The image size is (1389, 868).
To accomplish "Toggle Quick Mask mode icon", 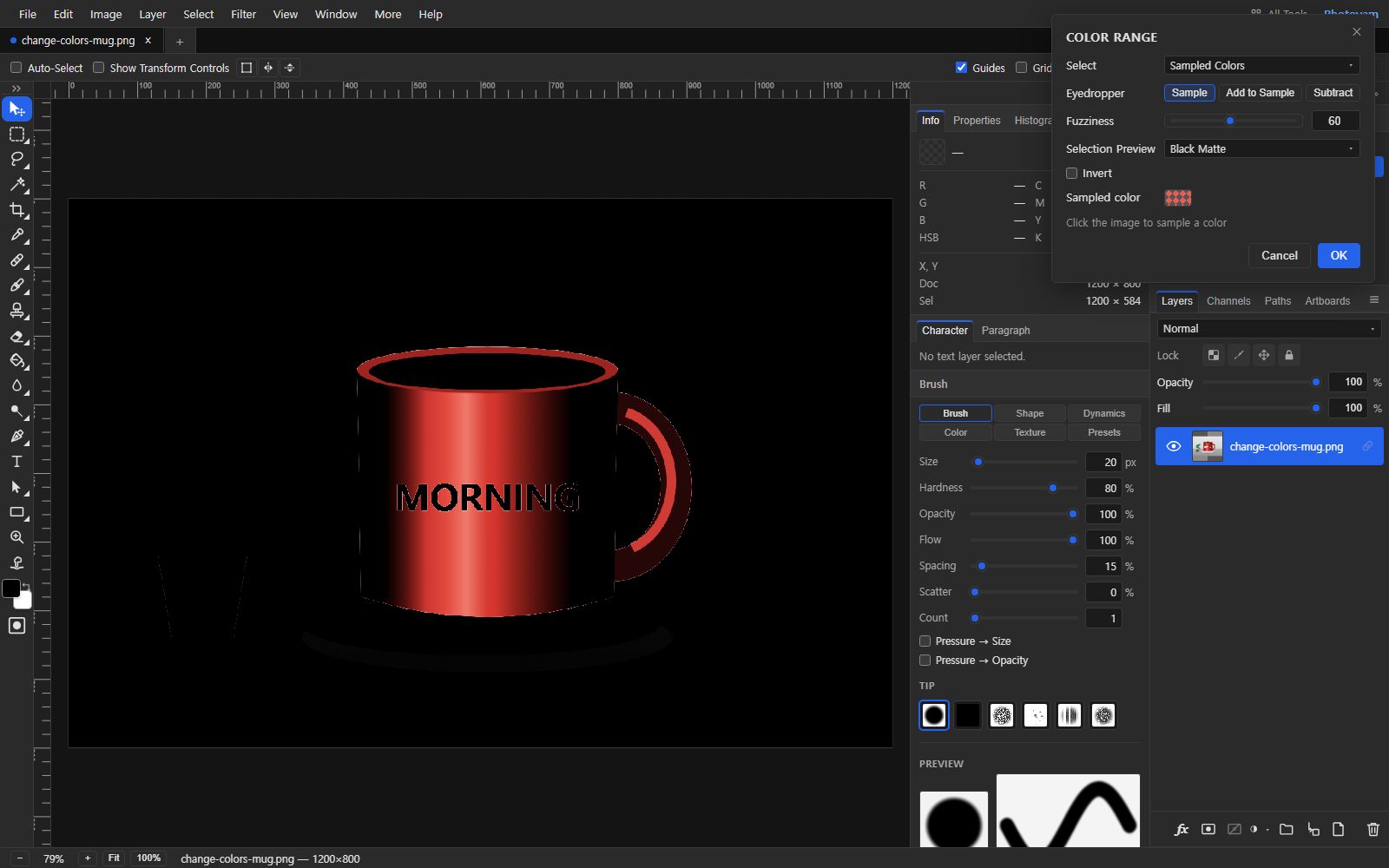I will [16, 626].
